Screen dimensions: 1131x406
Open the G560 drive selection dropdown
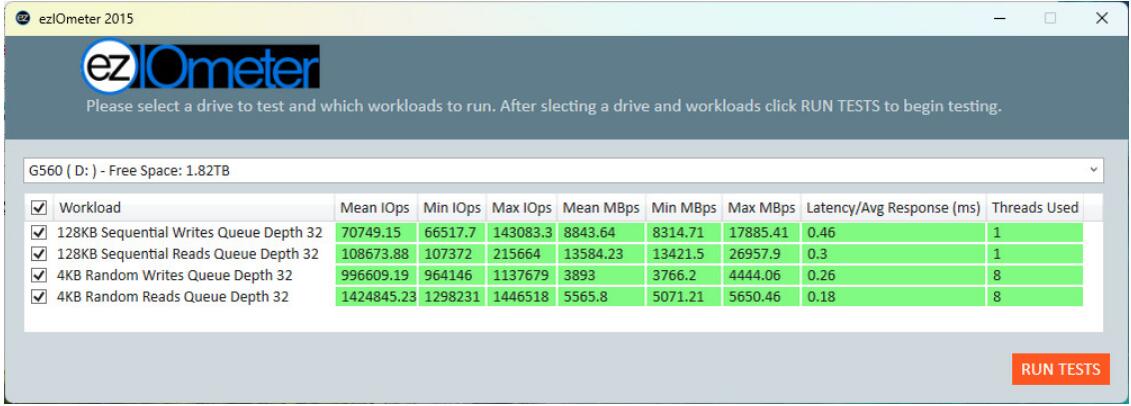coord(560,169)
